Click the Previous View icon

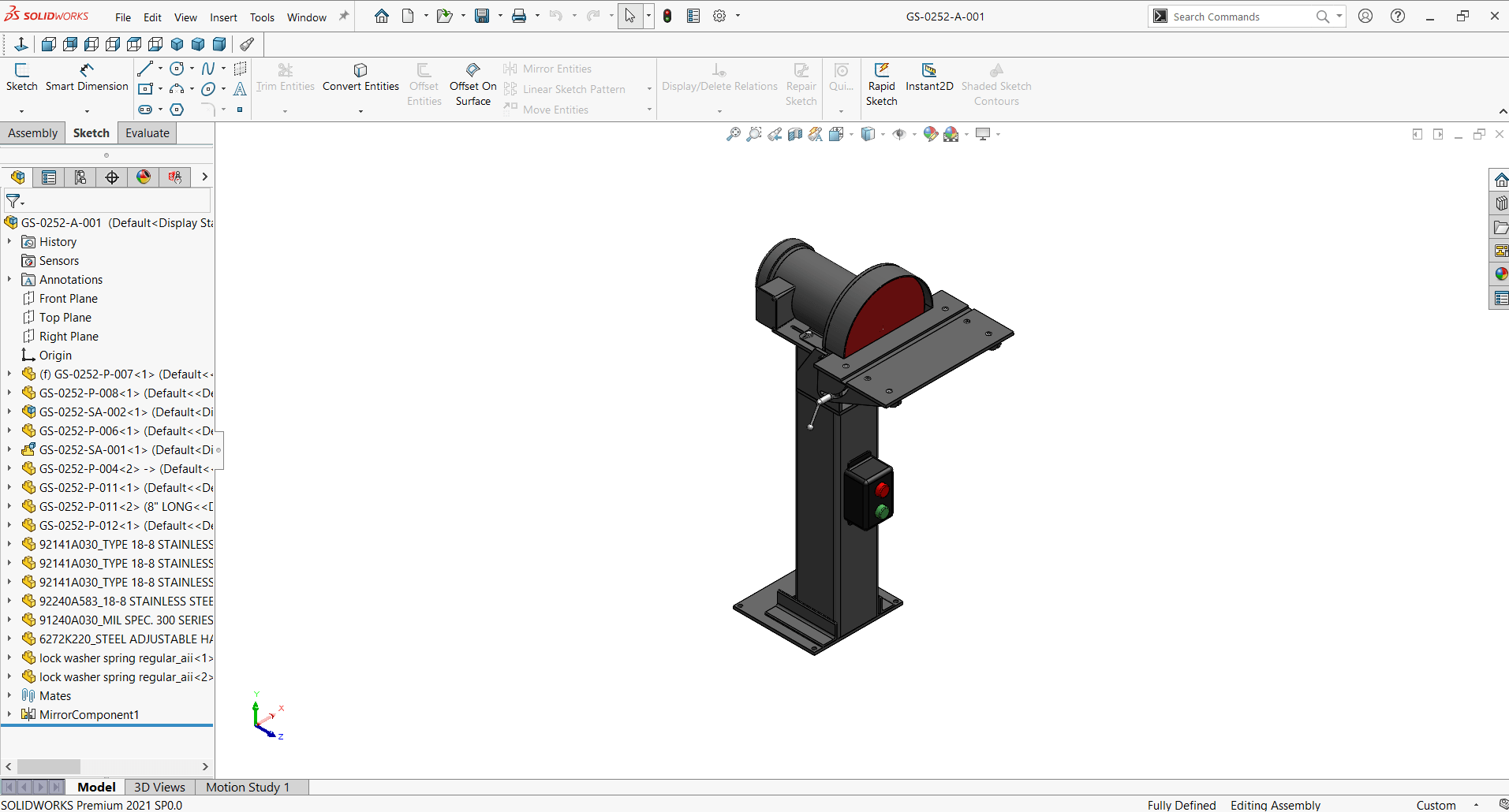[x=775, y=134]
